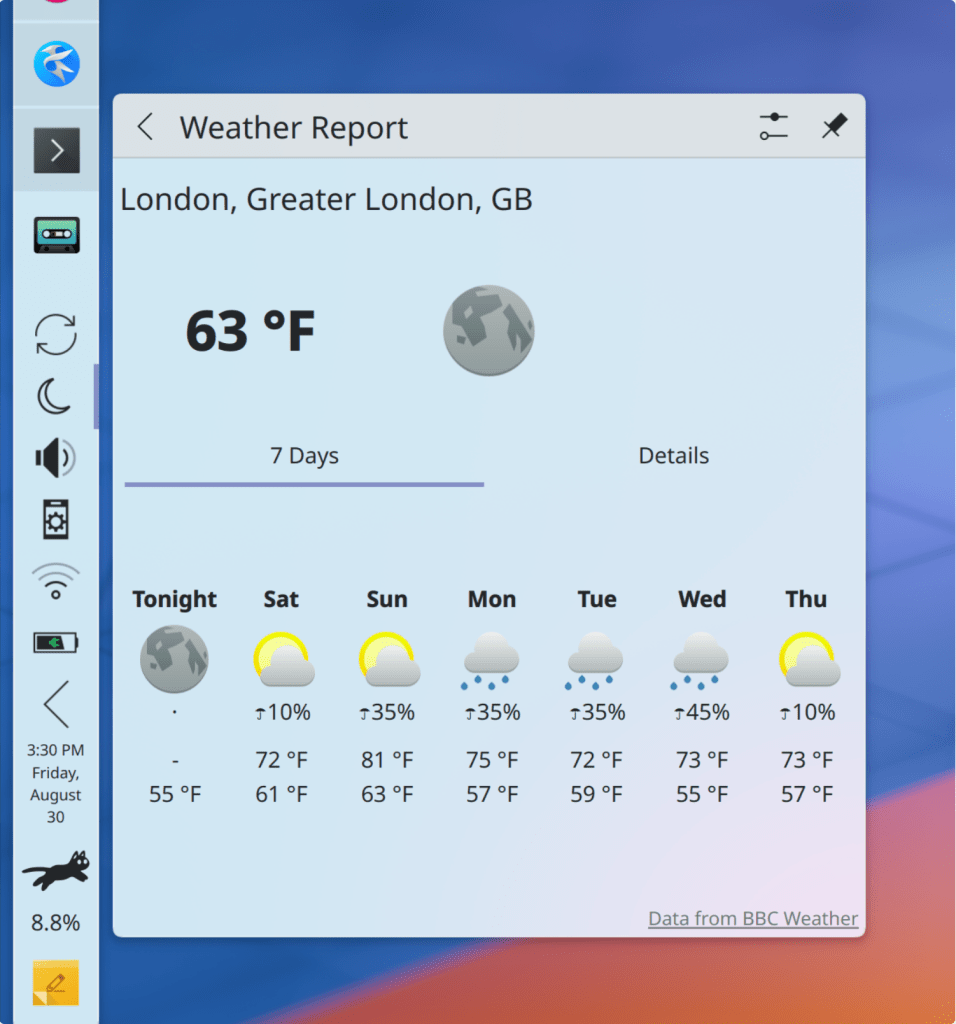Click the blue bird application icon
The width and height of the screenshot is (956, 1024).
(x=56, y=63)
